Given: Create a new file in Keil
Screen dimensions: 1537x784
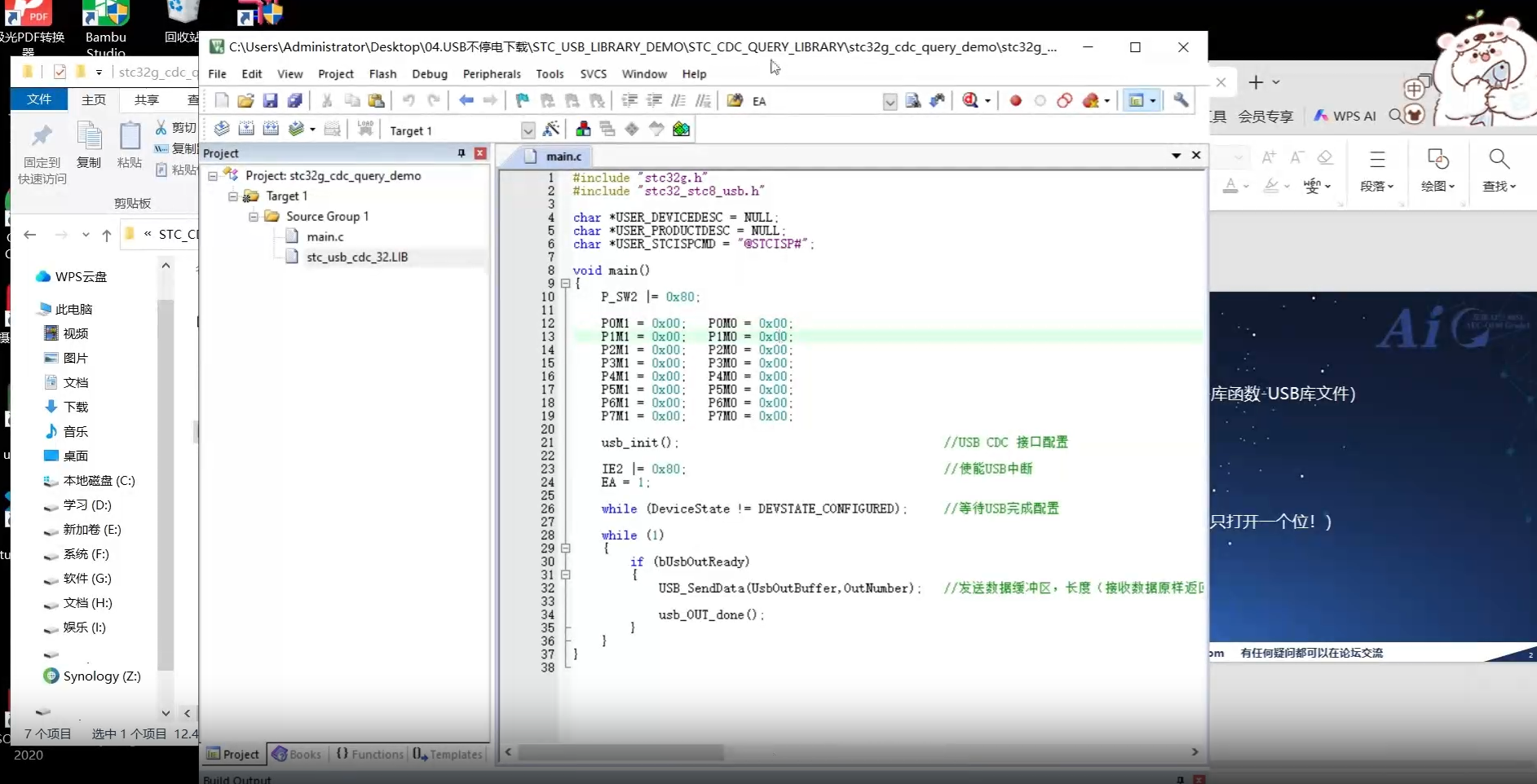Looking at the screenshot, I should (222, 100).
